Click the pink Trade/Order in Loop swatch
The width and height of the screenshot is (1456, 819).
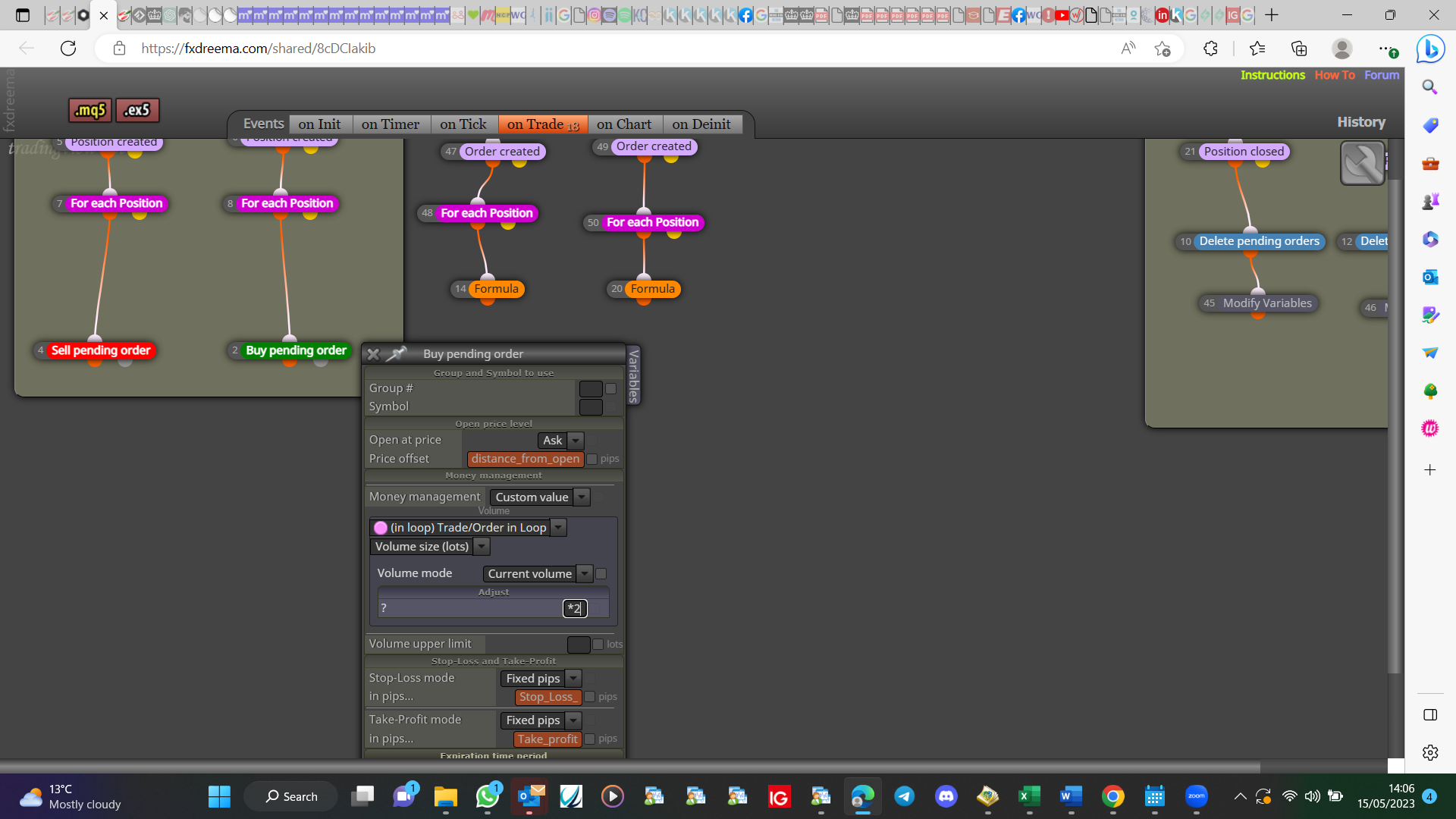pos(381,528)
